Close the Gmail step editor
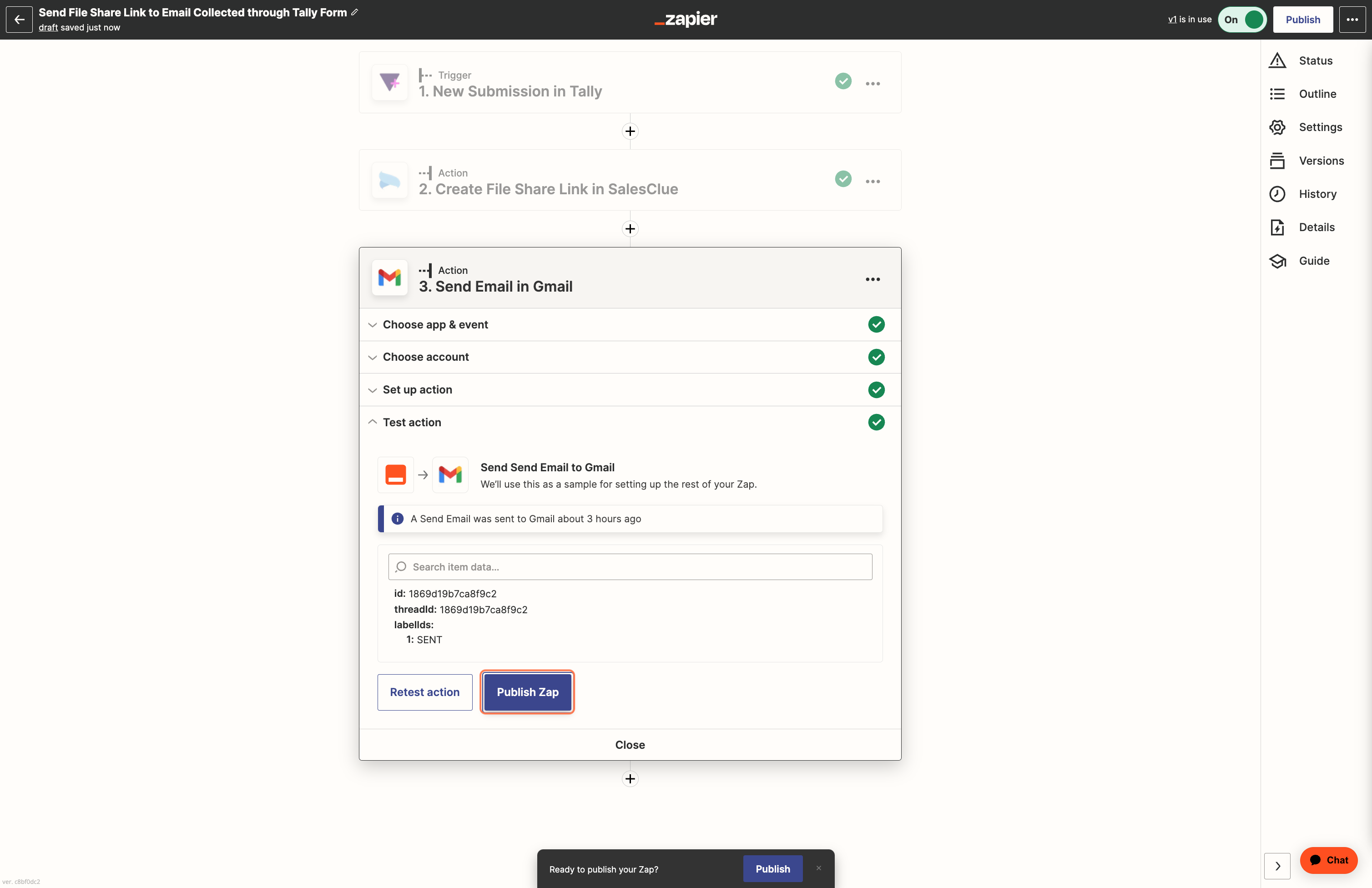 click(630, 744)
